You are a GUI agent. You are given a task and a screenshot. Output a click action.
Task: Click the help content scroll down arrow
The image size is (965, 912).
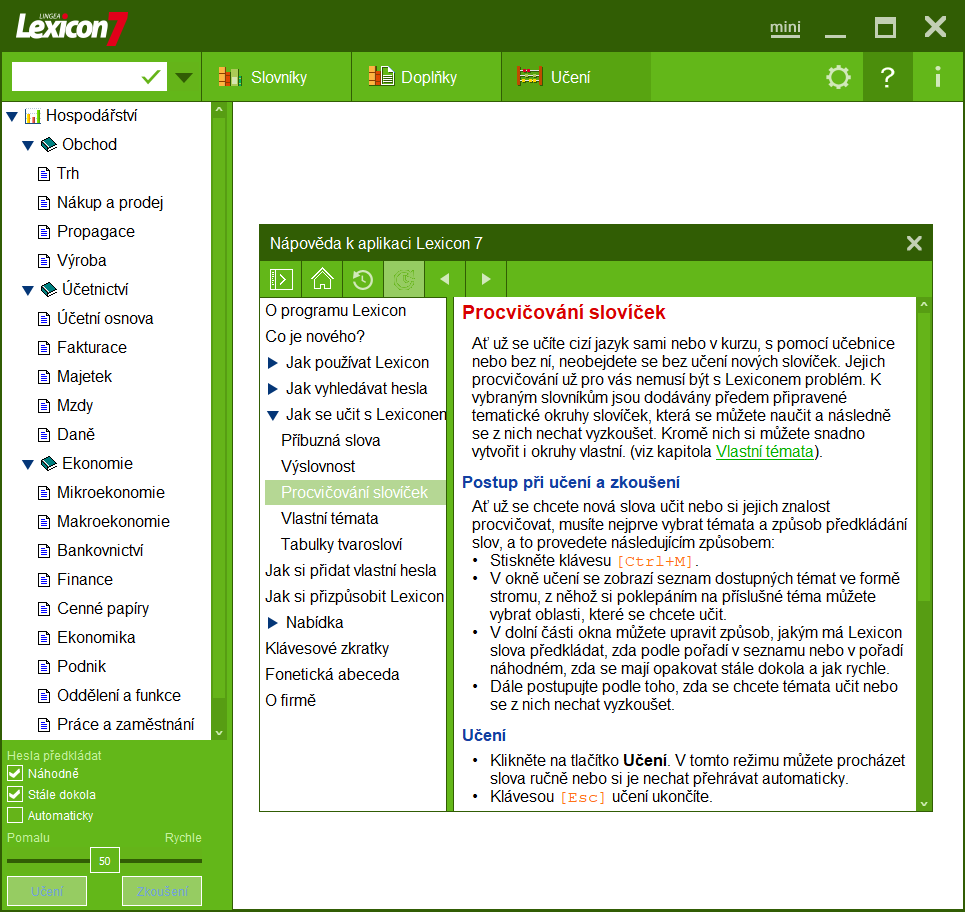coord(924,804)
